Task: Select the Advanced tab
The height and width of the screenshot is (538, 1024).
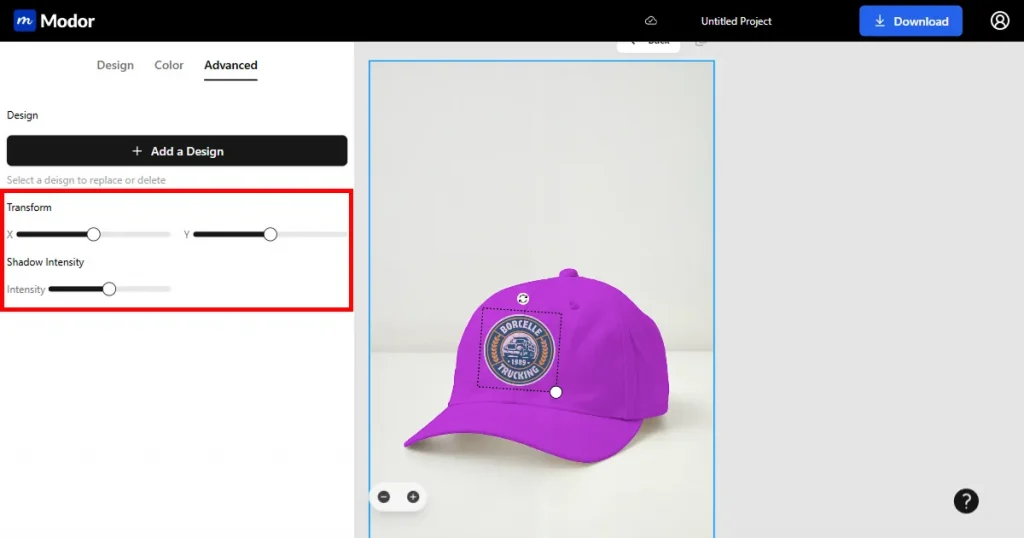Action: pos(231,65)
